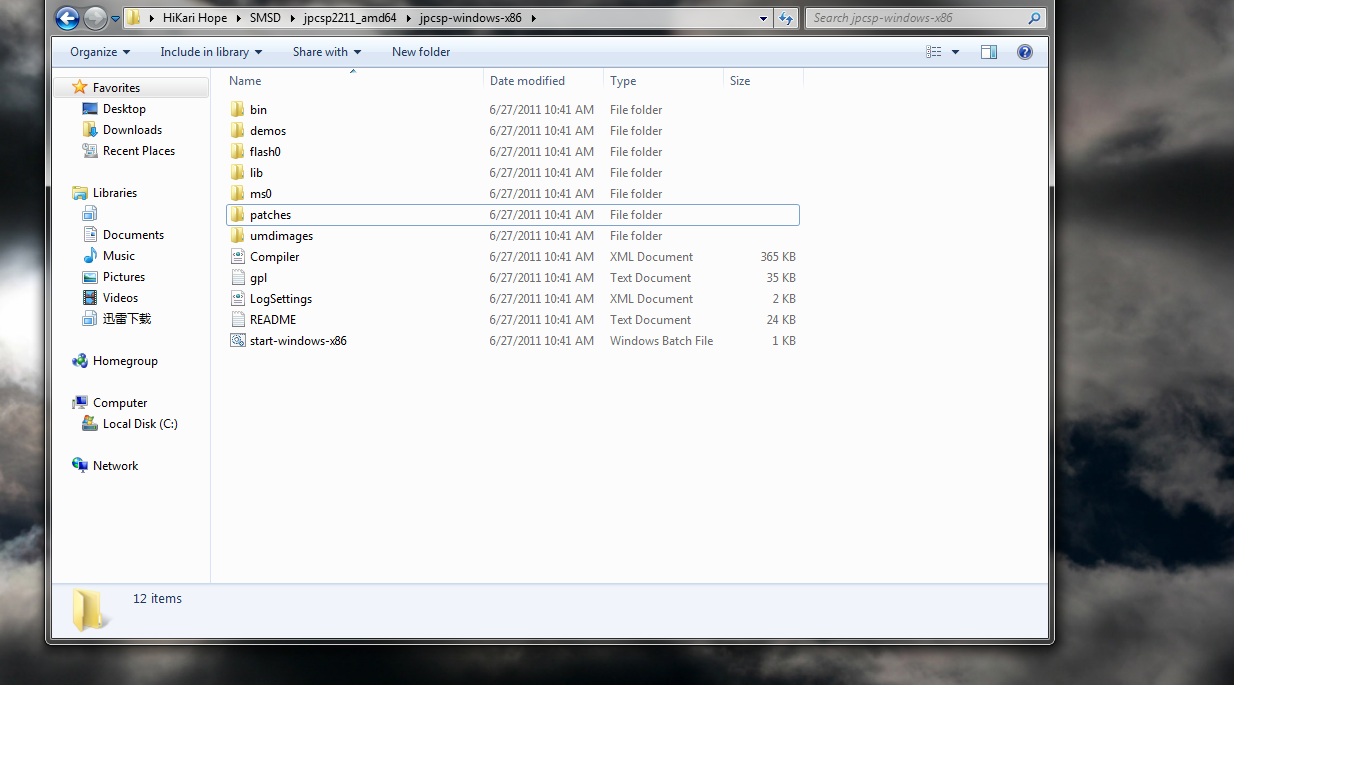This screenshot has width=1360, height=768.
Task: Open the address bar history dropdown
Action: click(763, 18)
